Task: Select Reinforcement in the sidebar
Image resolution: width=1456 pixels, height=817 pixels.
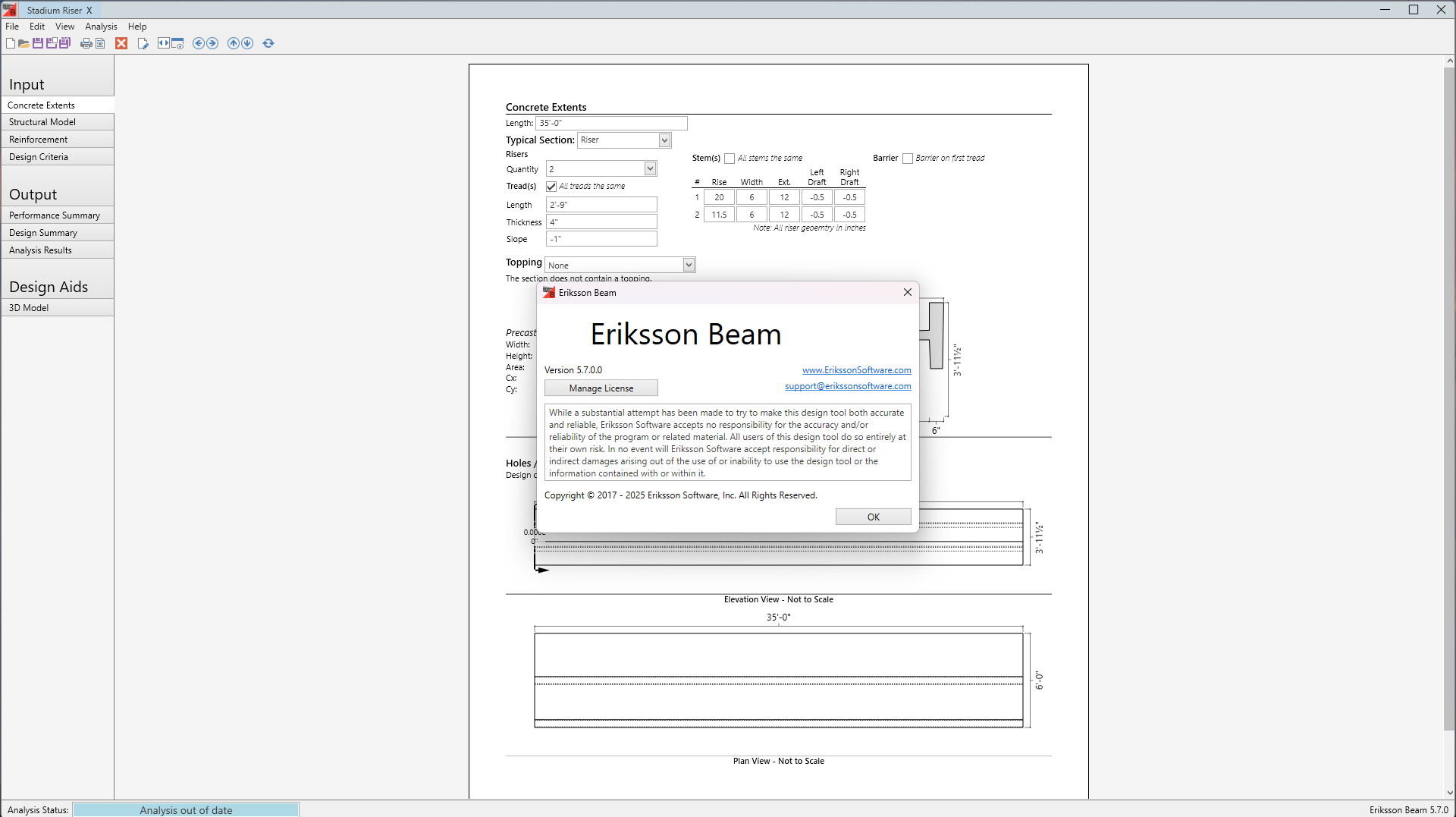Action: click(x=58, y=140)
